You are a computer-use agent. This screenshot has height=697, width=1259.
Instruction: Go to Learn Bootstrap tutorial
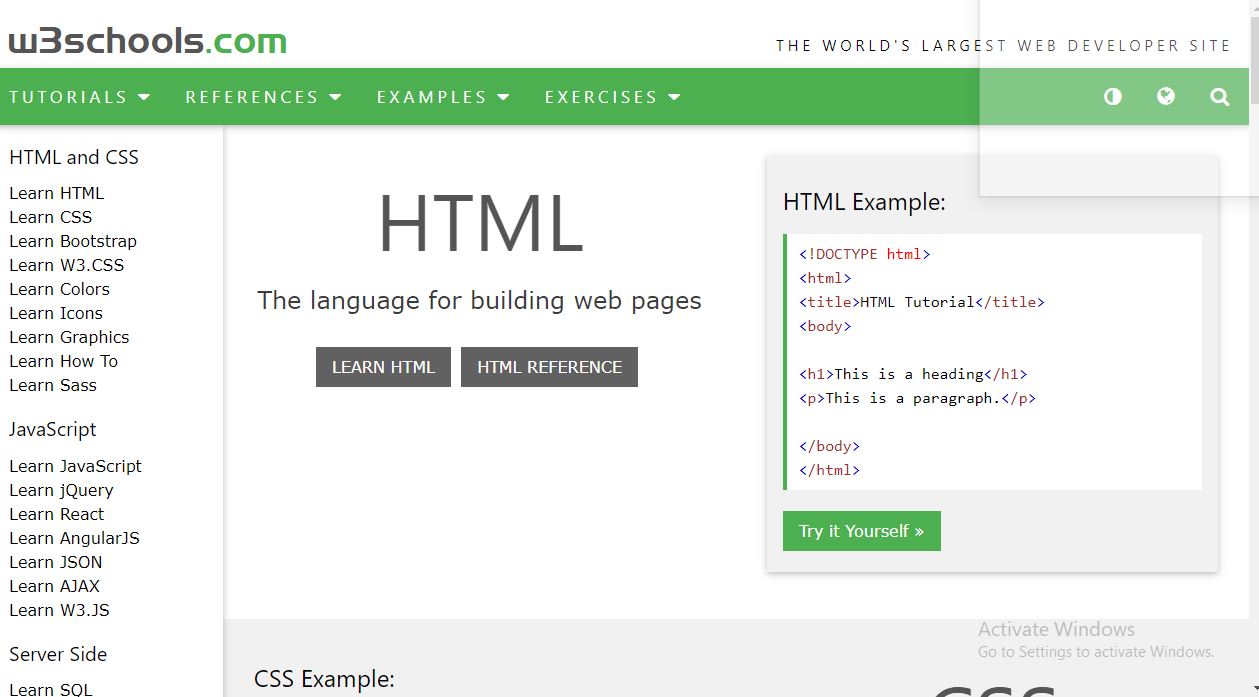tap(73, 241)
